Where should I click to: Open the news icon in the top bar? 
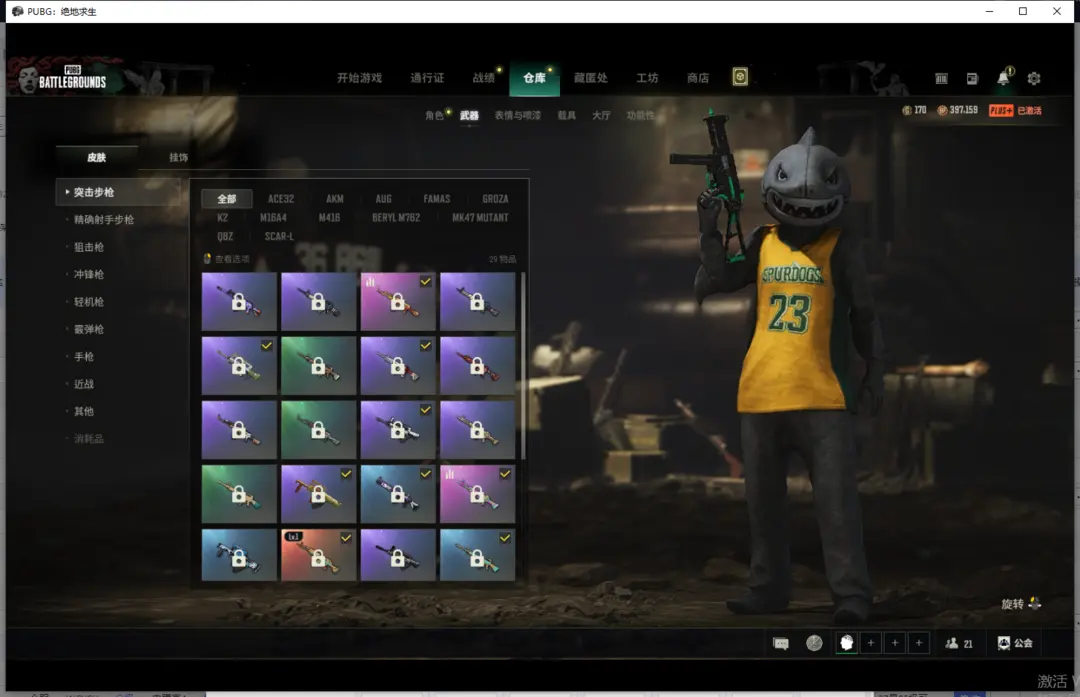(972, 79)
